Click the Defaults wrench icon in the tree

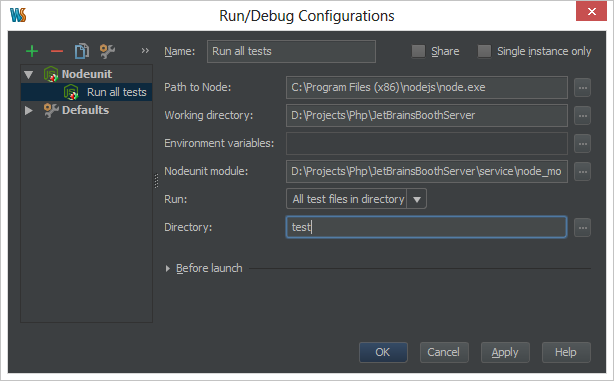51,110
